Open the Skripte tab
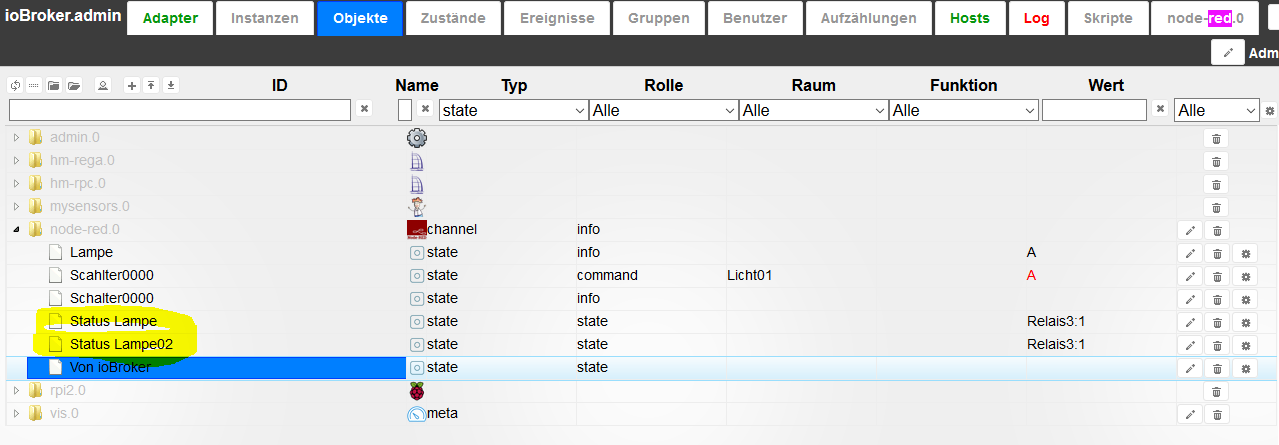This screenshot has height=445, width=1279. click(x=1108, y=18)
